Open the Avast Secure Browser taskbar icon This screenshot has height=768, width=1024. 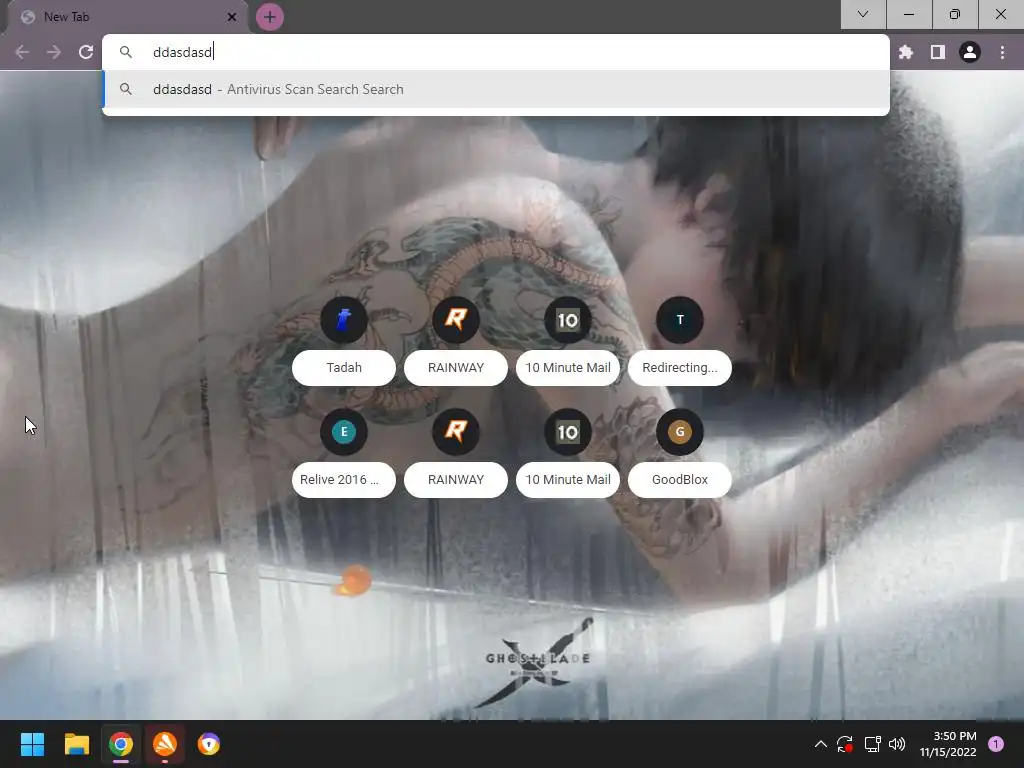(209, 744)
